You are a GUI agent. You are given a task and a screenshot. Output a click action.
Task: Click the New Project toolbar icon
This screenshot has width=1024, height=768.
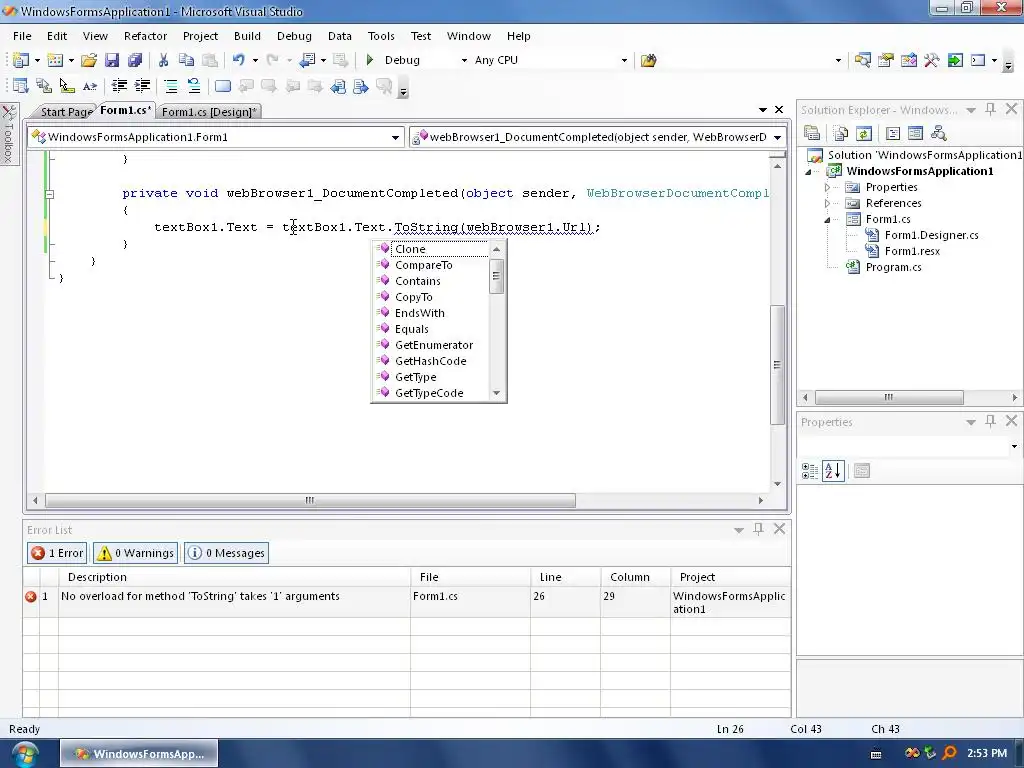[x=21, y=60]
